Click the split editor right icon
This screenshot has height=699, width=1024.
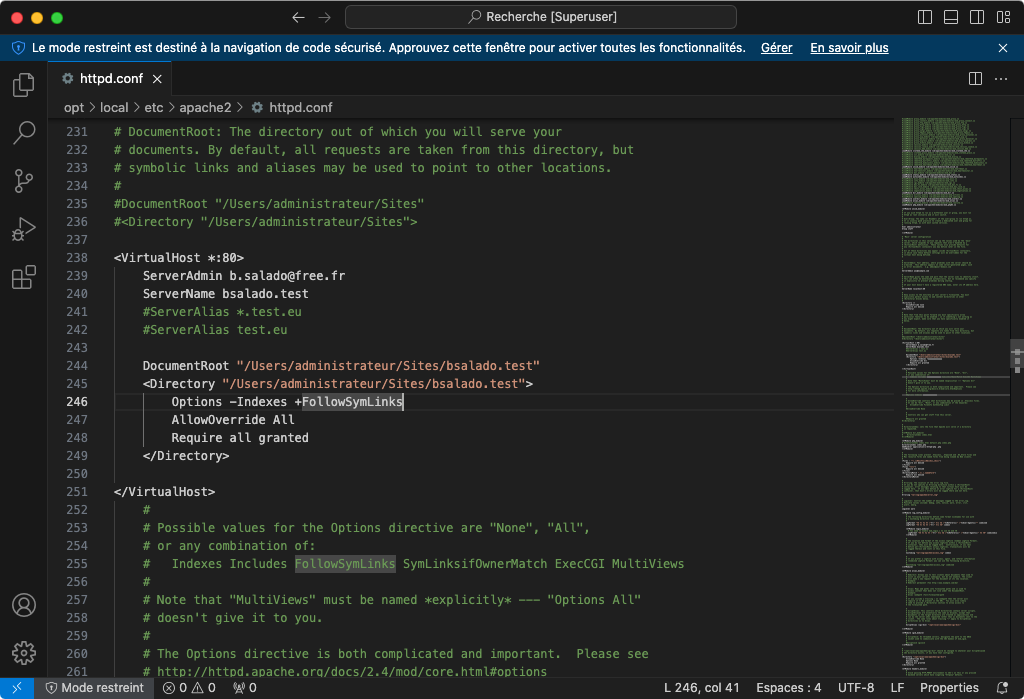click(x=975, y=78)
